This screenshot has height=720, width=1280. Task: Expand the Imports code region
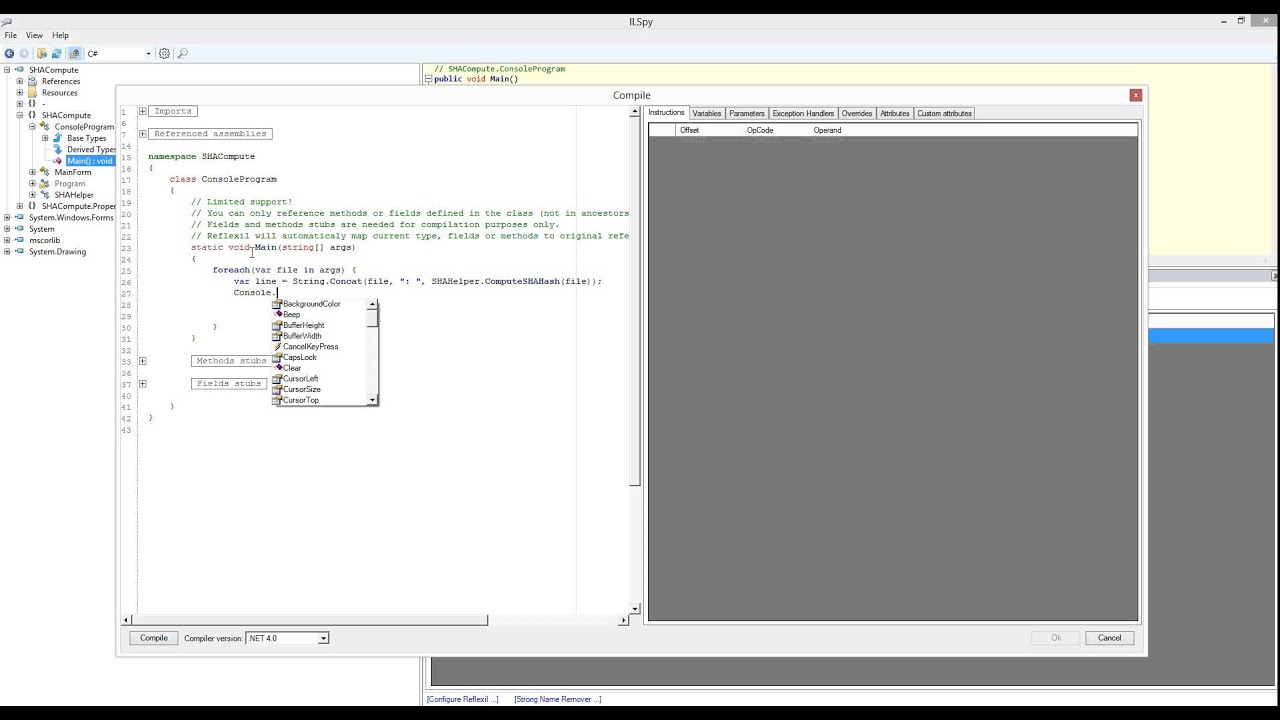(142, 111)
